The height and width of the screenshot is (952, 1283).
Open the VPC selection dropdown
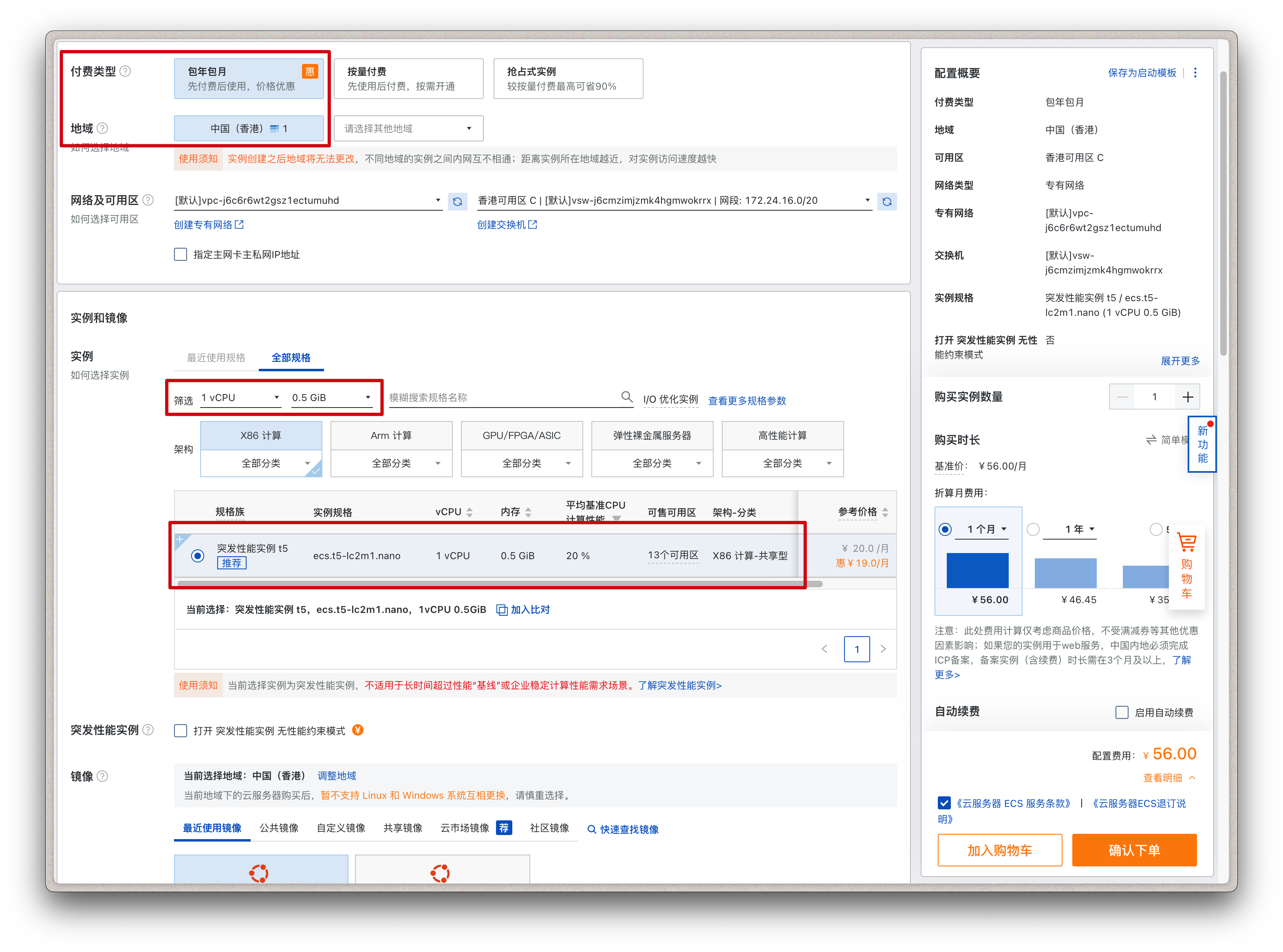[x=309, y=201]
